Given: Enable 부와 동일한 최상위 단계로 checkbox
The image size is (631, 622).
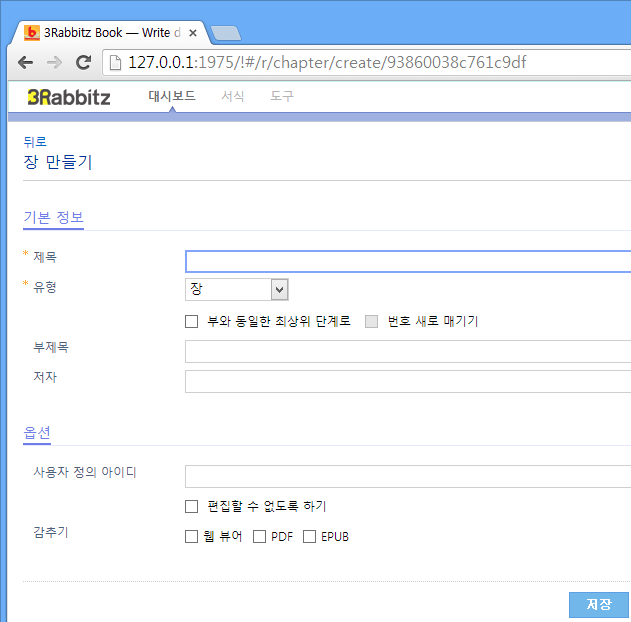Looking at the screenshot, I should 192,321.
